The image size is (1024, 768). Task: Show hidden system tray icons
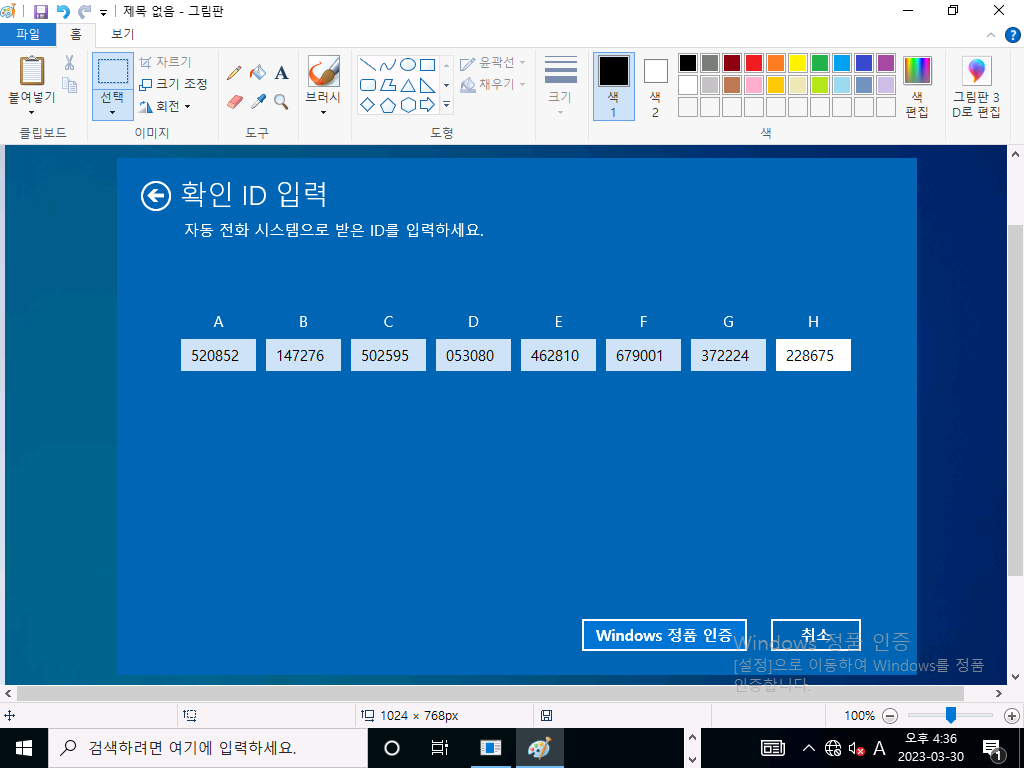coord(808,748)
